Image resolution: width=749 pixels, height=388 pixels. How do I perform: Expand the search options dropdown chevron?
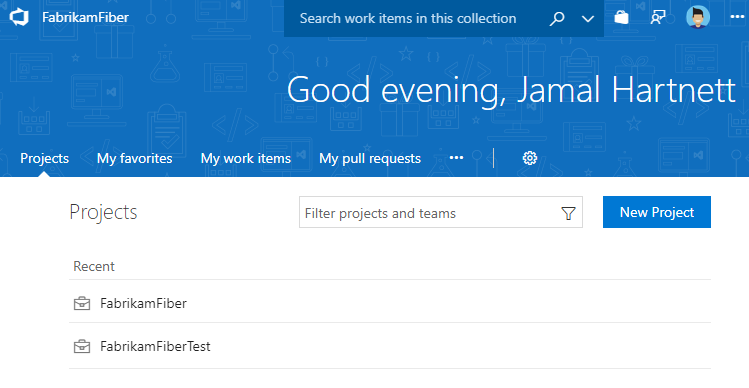588,19
